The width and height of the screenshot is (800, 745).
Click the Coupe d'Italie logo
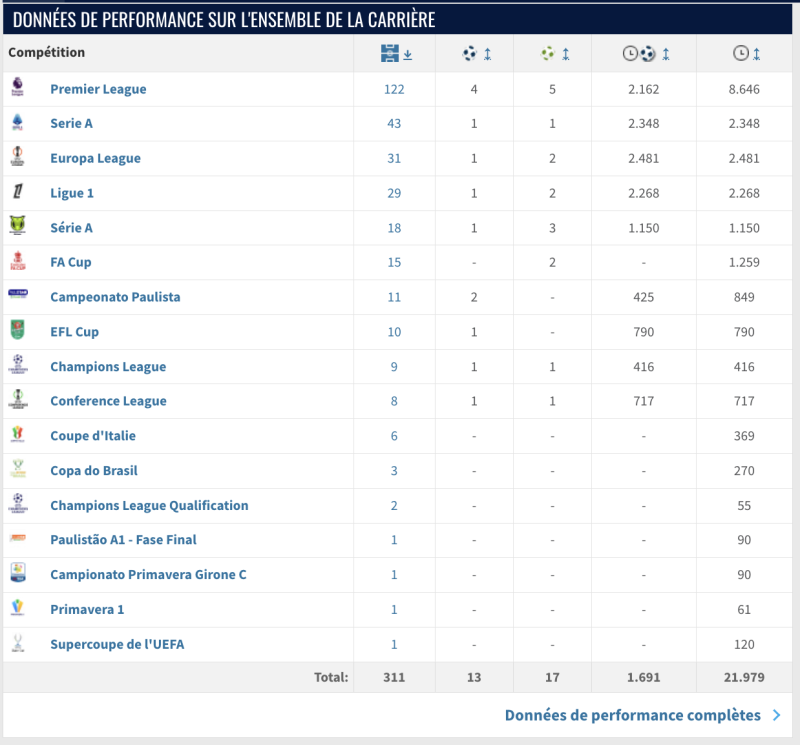[17, 435]
